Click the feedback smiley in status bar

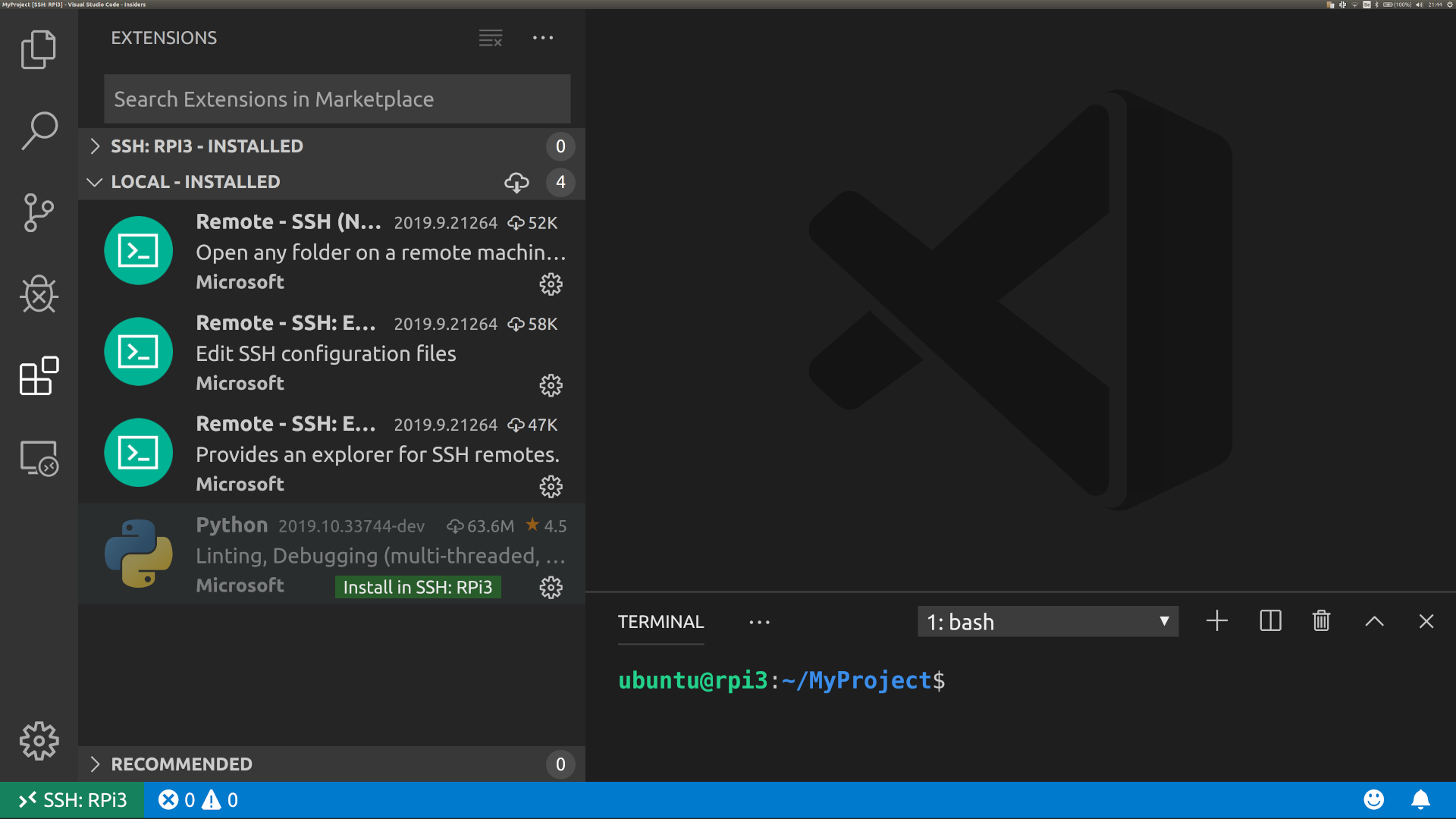click(1373, 800)
